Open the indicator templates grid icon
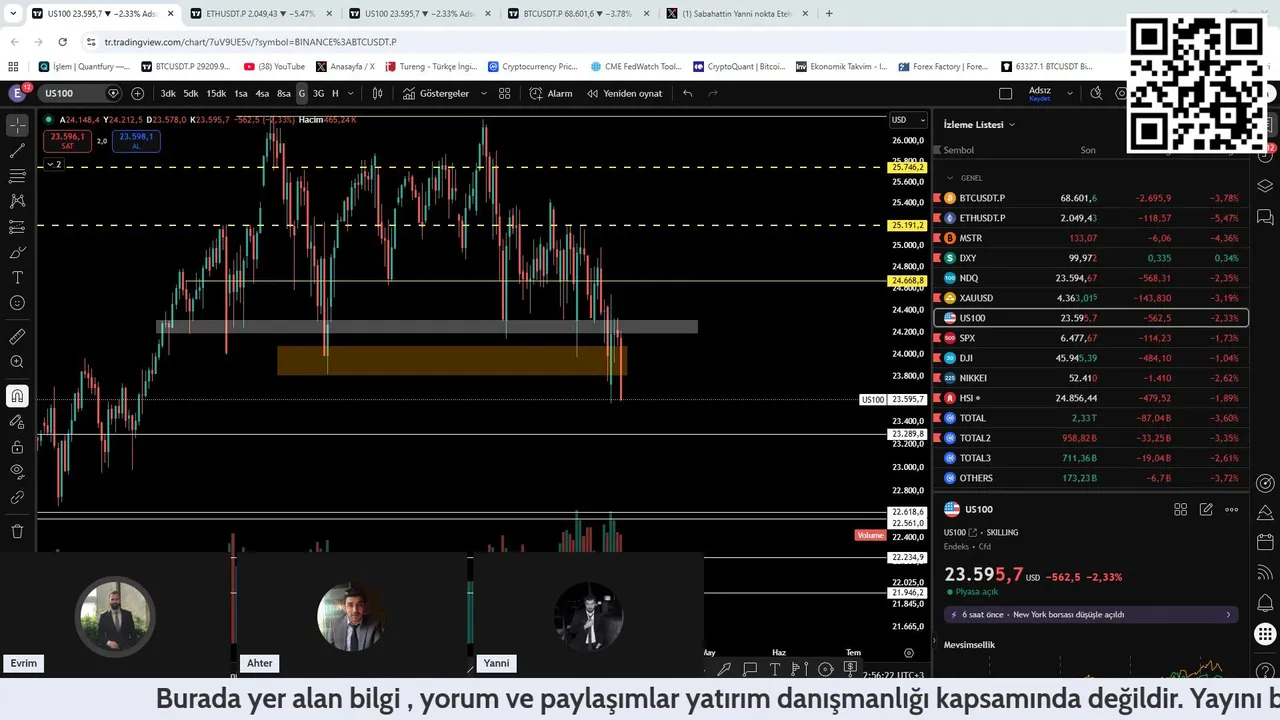 (505, 93)
